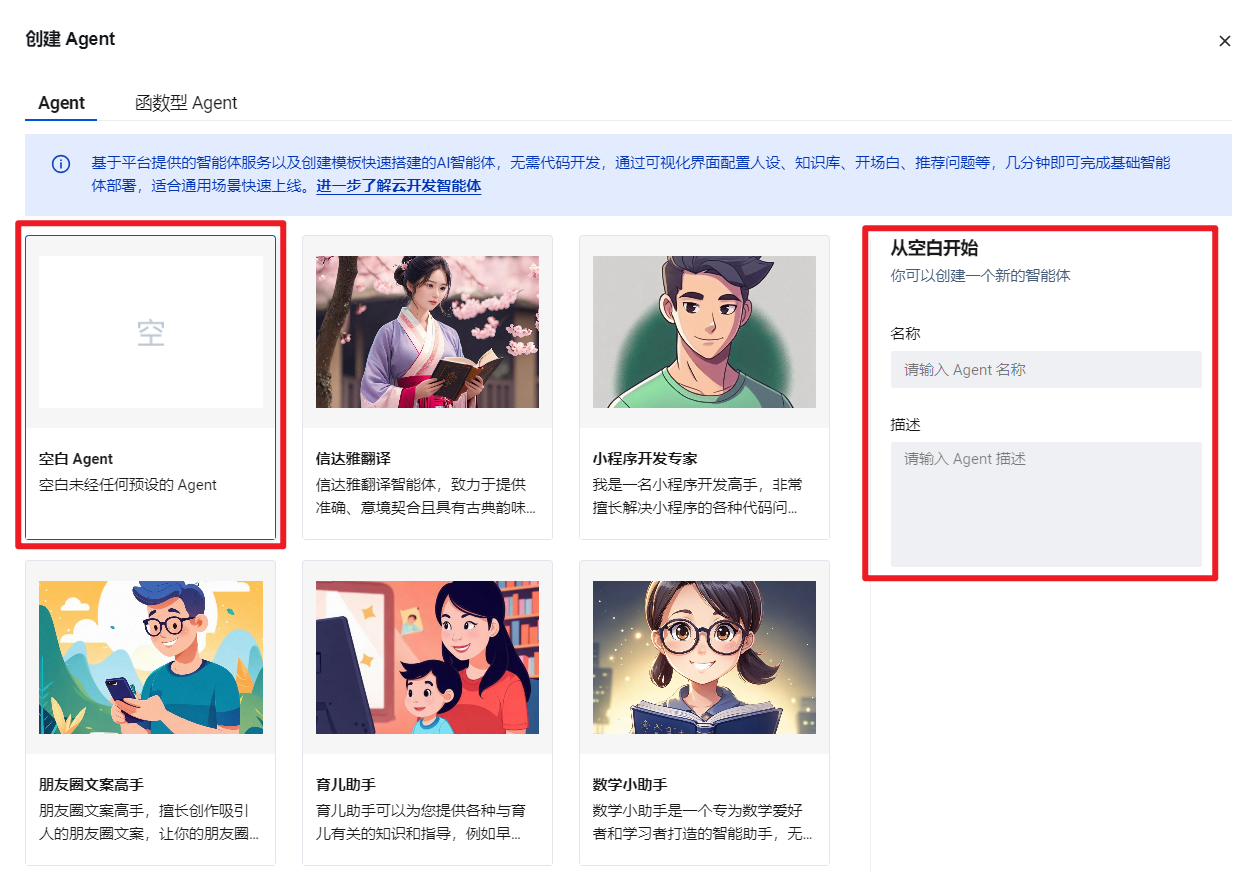Focus the 请输入 Agent 描述 text area
Image resolution: width=1258 pixels, height=872 pixels.
[x=1046, y=504]
